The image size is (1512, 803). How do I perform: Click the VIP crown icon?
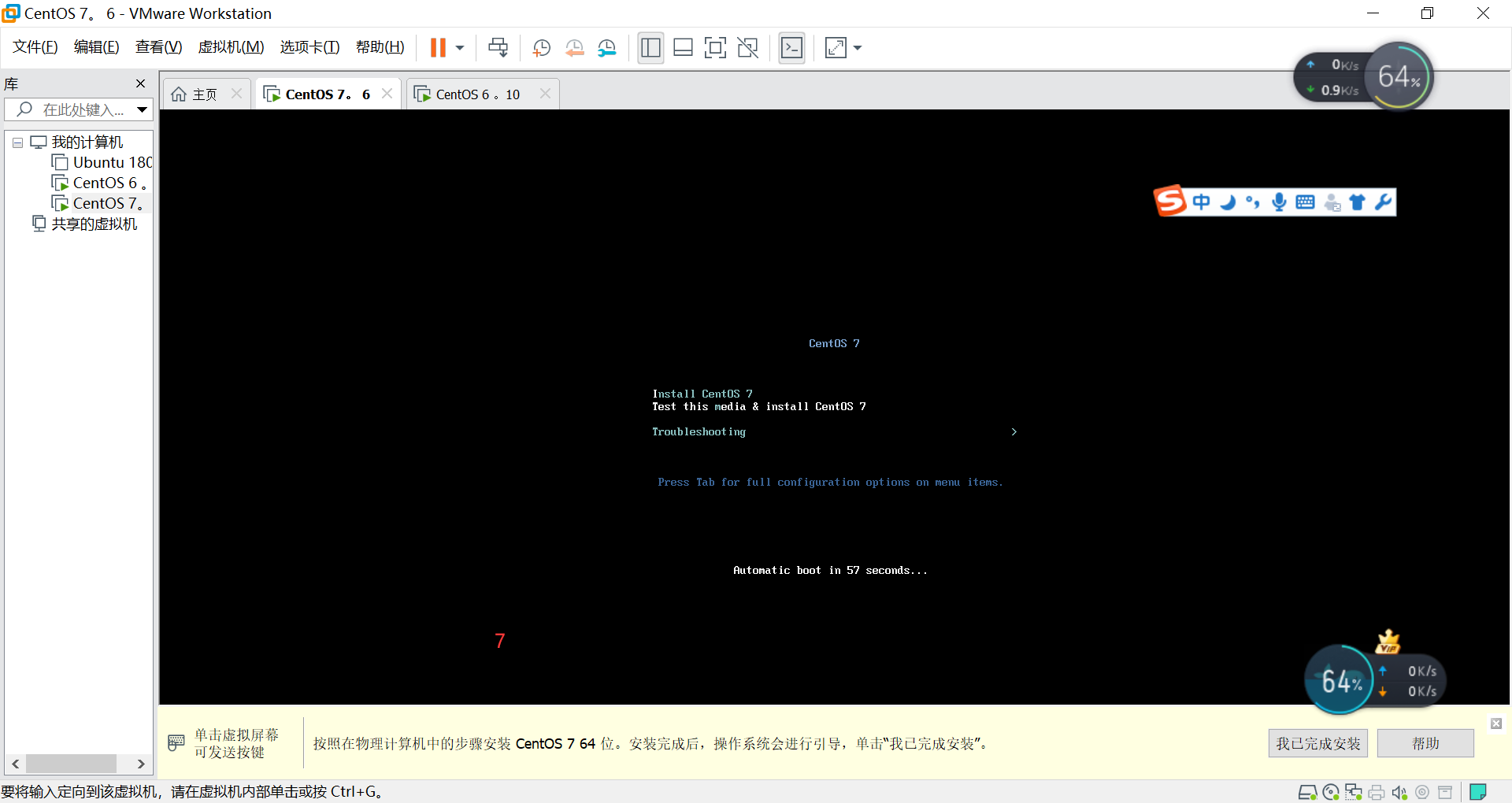coord(1388,642)
